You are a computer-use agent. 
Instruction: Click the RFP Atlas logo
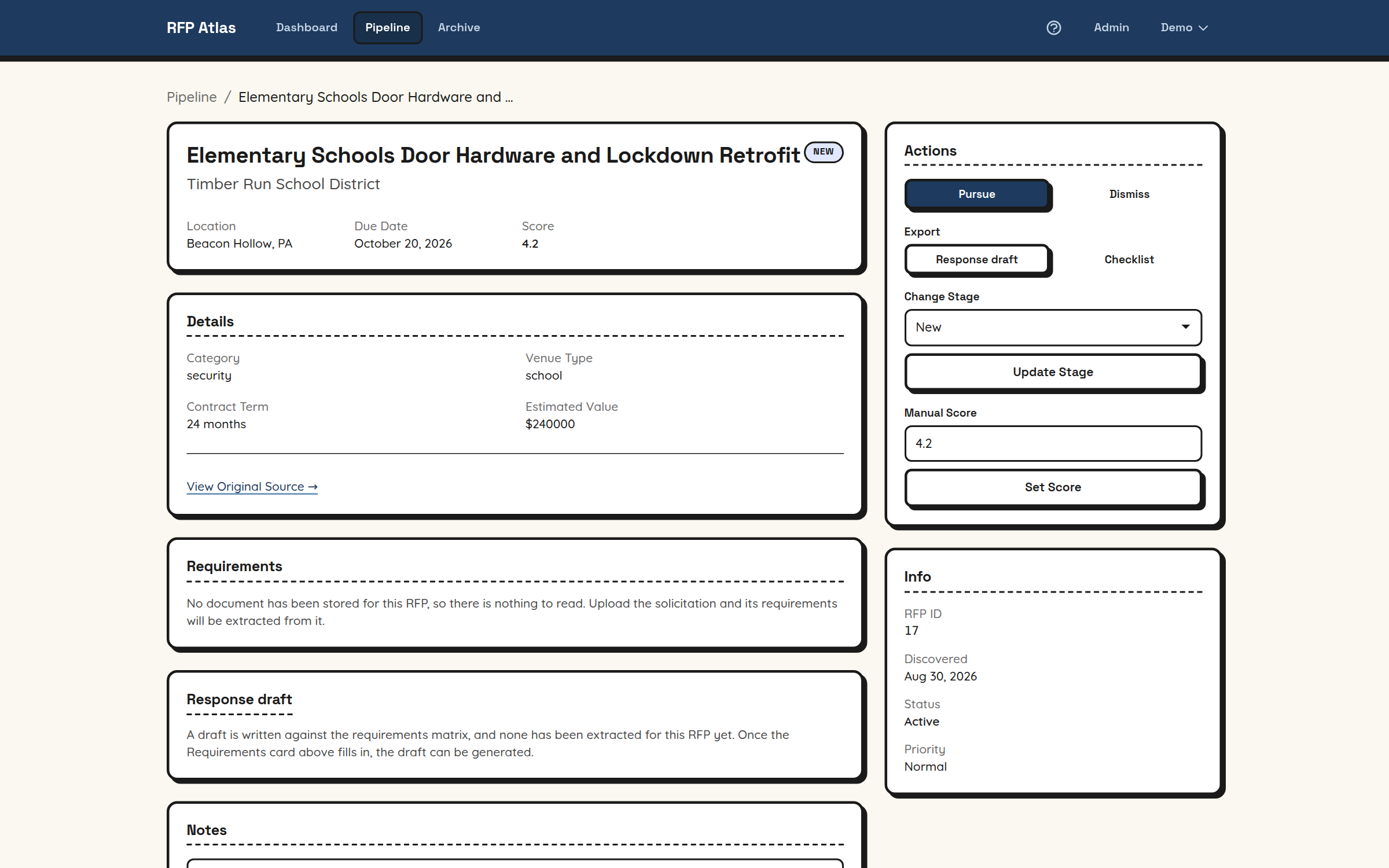click(201, 28)
